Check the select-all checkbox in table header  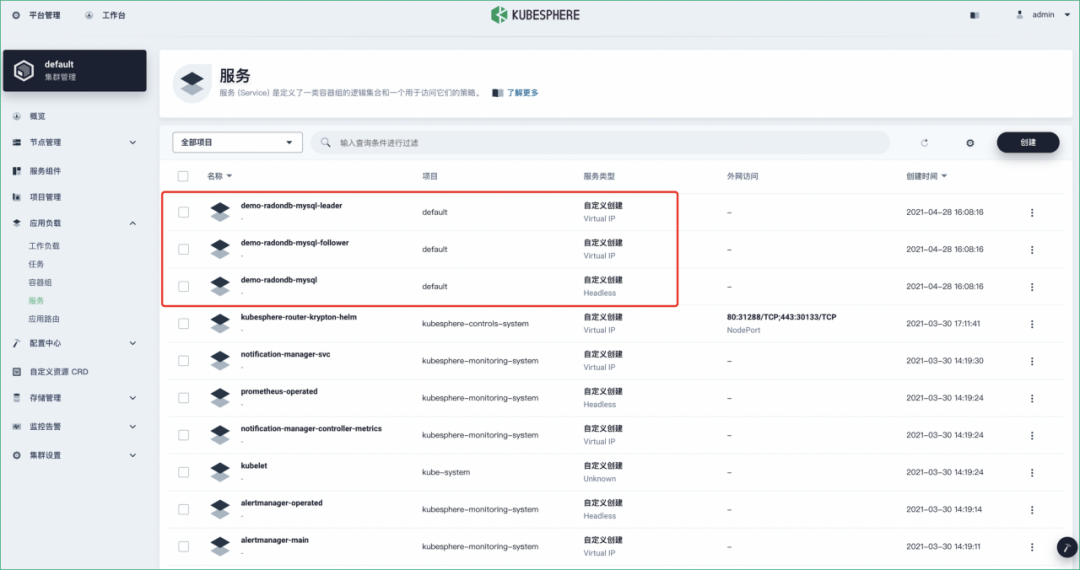[x=183, y=176]
